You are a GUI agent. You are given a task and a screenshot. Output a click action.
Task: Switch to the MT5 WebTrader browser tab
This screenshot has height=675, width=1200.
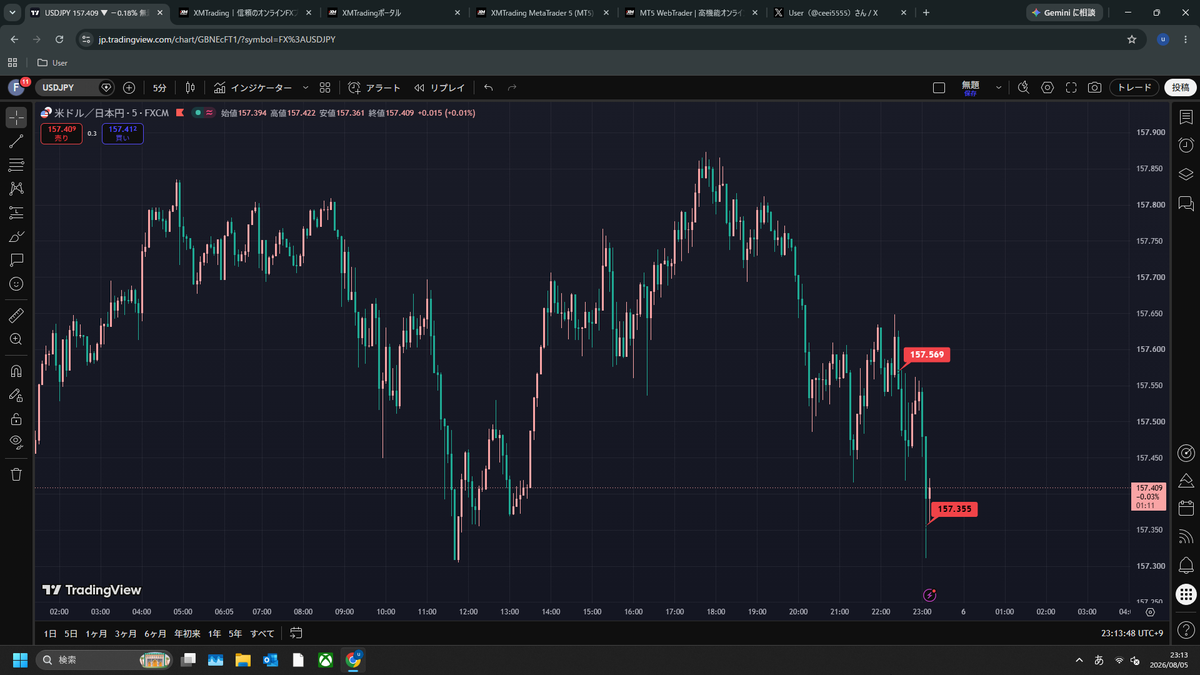pos(690,13)
